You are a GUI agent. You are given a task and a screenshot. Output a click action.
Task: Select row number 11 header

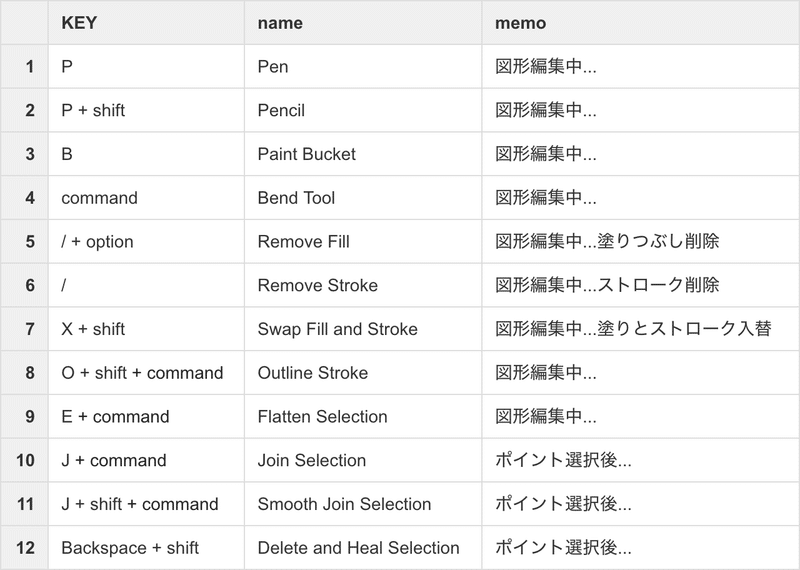point(24,504)
